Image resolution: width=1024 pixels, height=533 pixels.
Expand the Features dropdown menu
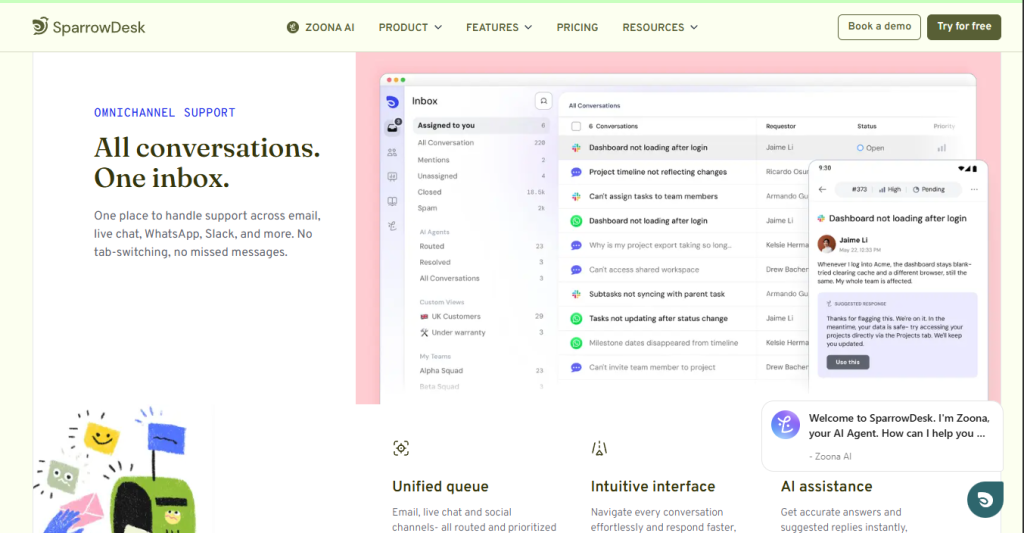pyautogui.click(x=499, y=27)
